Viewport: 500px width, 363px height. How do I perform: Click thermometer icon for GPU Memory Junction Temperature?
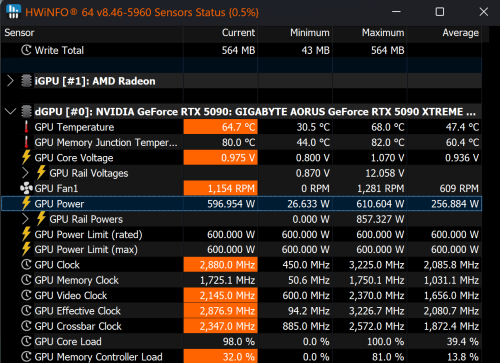pos(26,142)
